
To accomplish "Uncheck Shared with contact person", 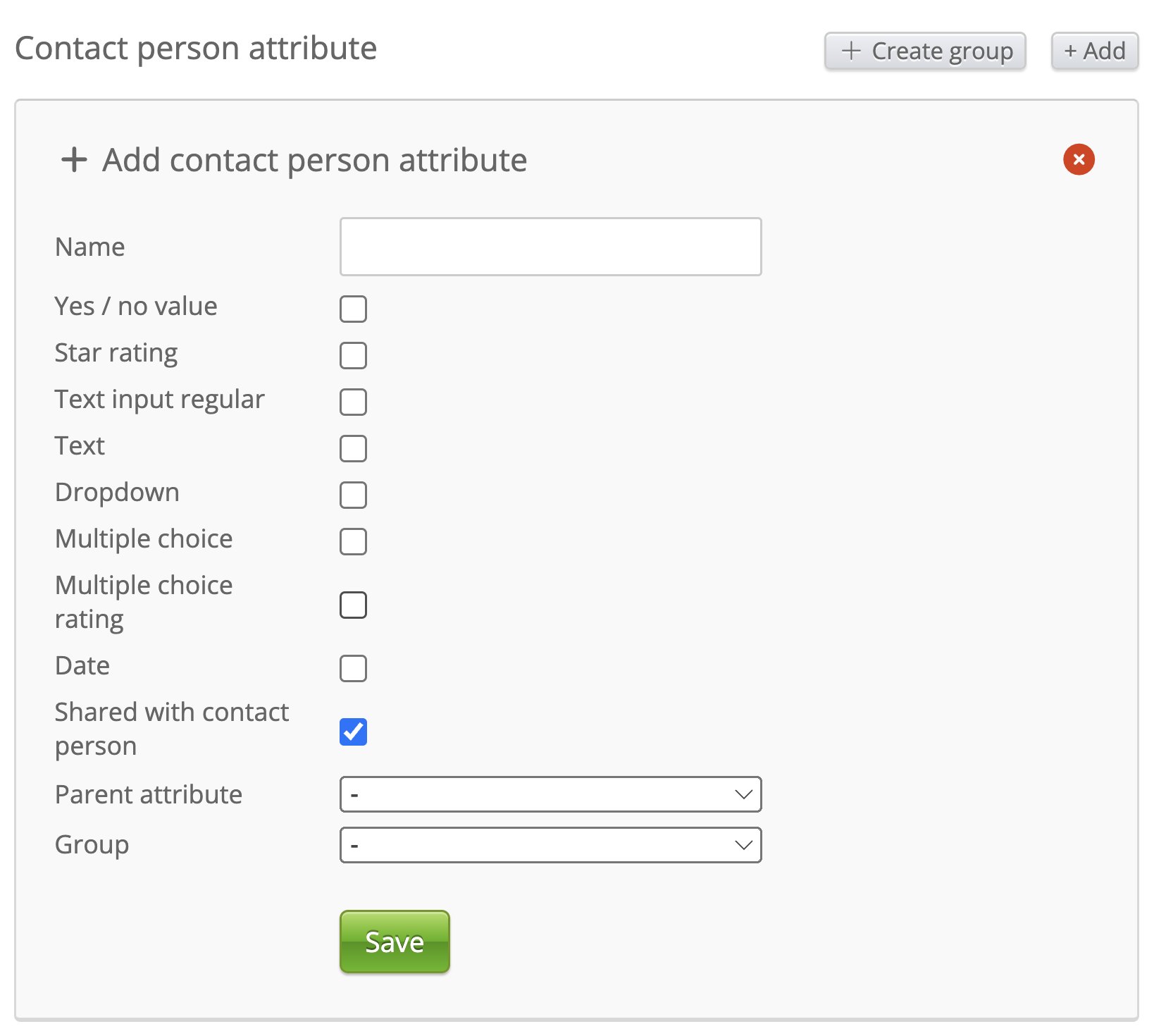I will point(353,732).
